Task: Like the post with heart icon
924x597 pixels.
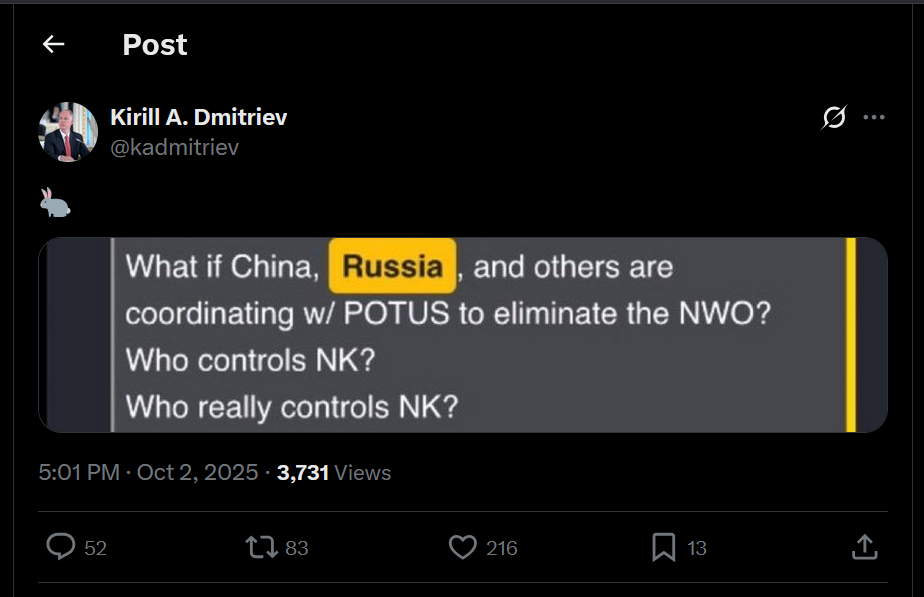Action: [462, 547]
